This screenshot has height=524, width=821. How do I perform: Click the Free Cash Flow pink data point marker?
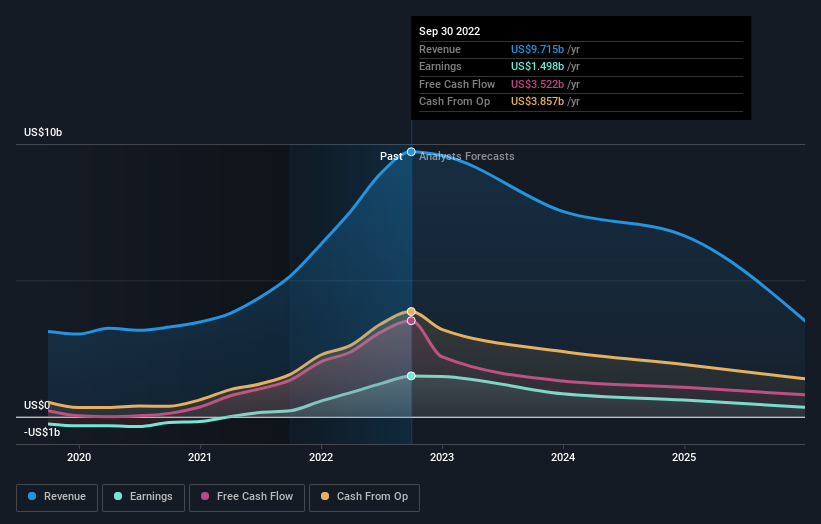(x=411, y=321)
